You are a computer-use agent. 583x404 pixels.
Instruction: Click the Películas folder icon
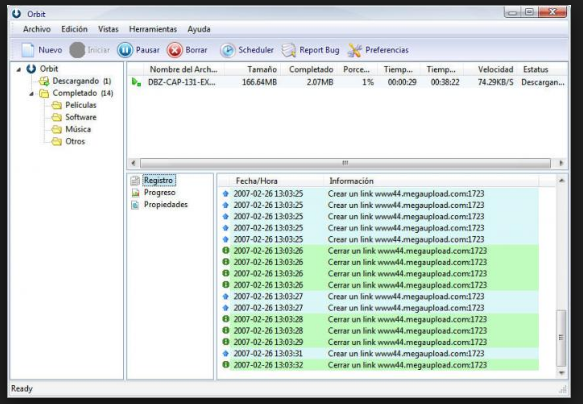(x=57, y=105)
